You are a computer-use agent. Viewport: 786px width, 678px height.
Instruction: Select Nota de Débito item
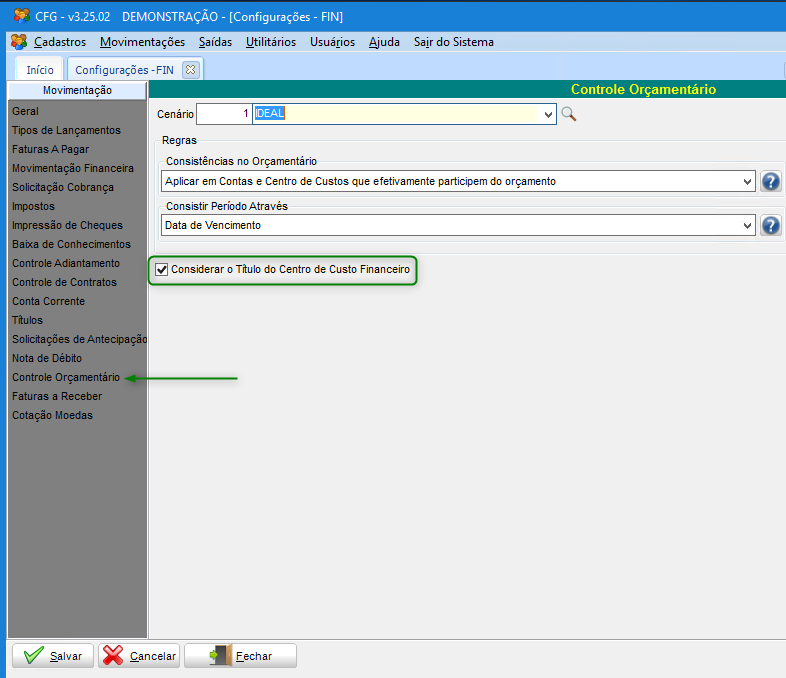47,358
